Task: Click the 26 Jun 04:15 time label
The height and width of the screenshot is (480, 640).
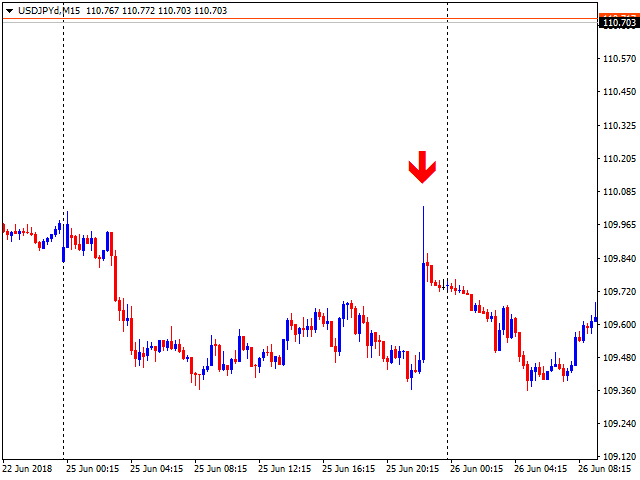Action: (x=540, y=467)
